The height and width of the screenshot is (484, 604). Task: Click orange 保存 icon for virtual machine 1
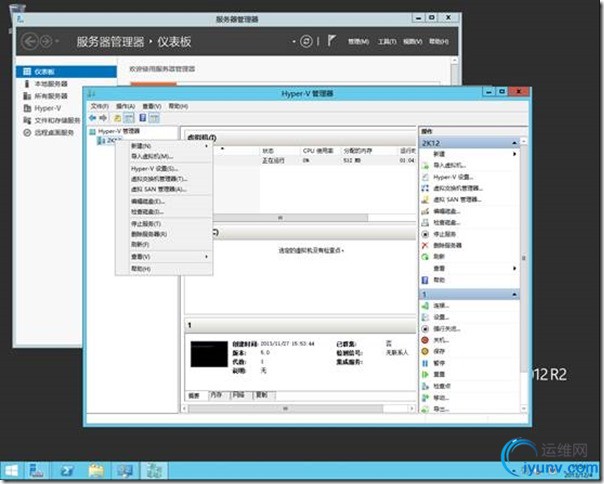click(x=425, y=351)
